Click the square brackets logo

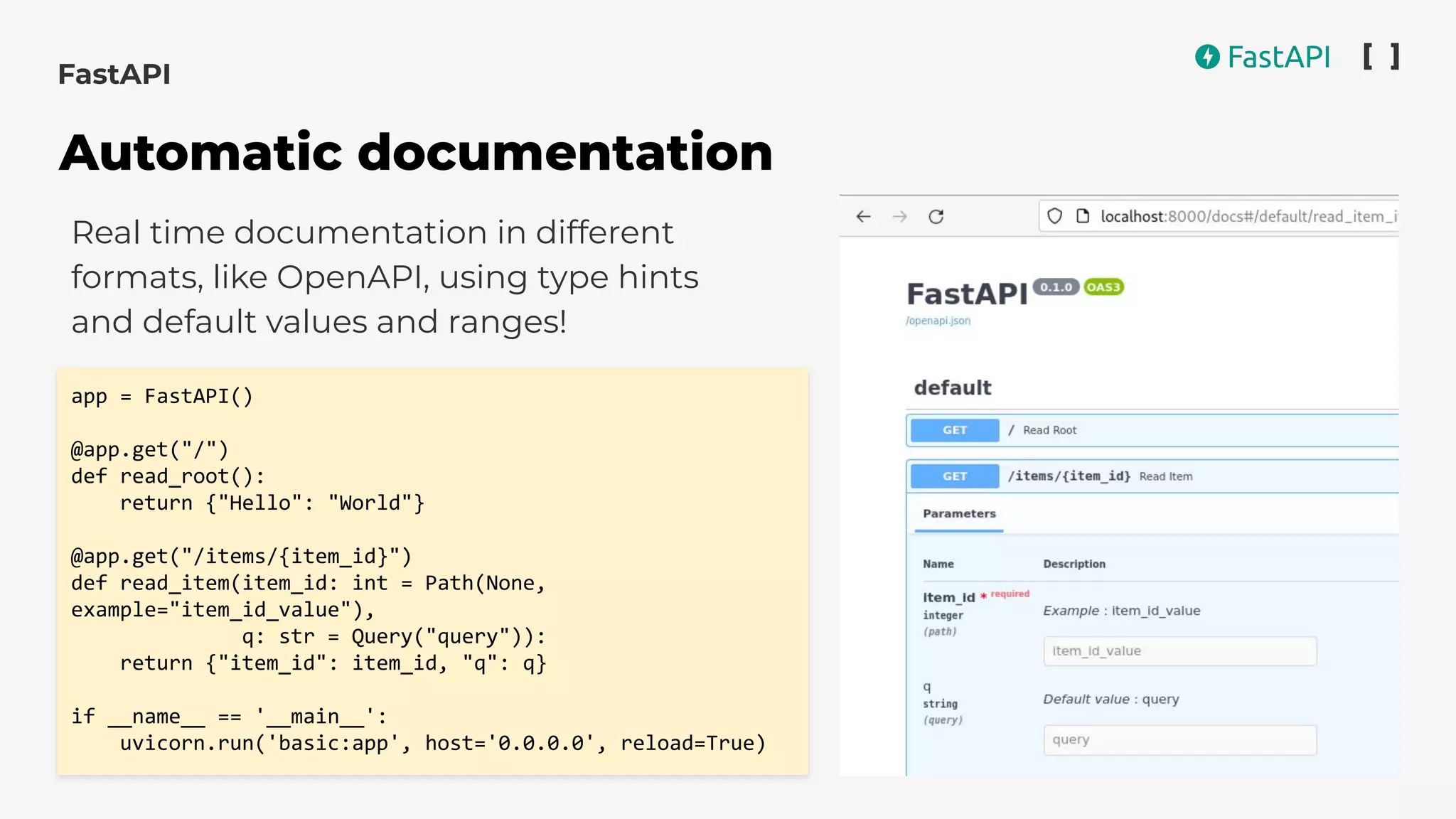point(1381,56)
